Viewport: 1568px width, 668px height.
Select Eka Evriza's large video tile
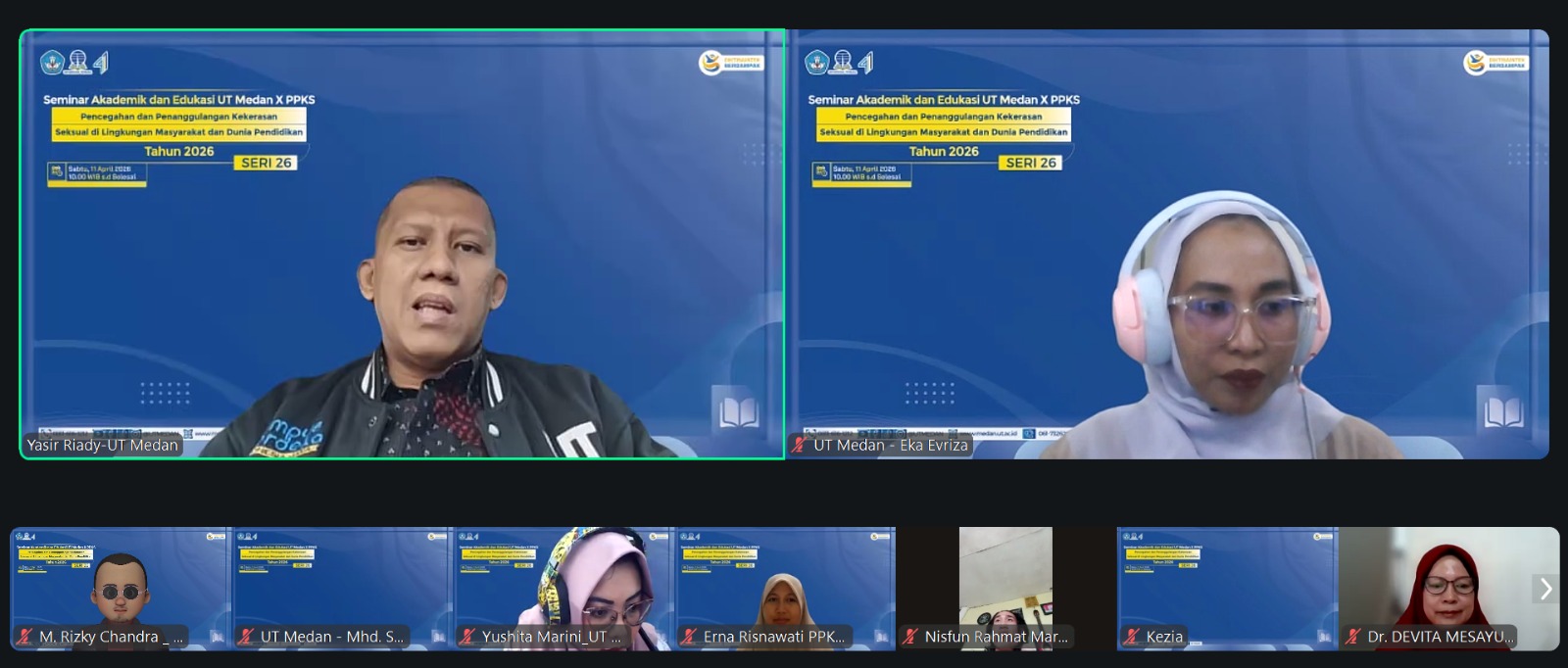click(x=1168, y=245)
